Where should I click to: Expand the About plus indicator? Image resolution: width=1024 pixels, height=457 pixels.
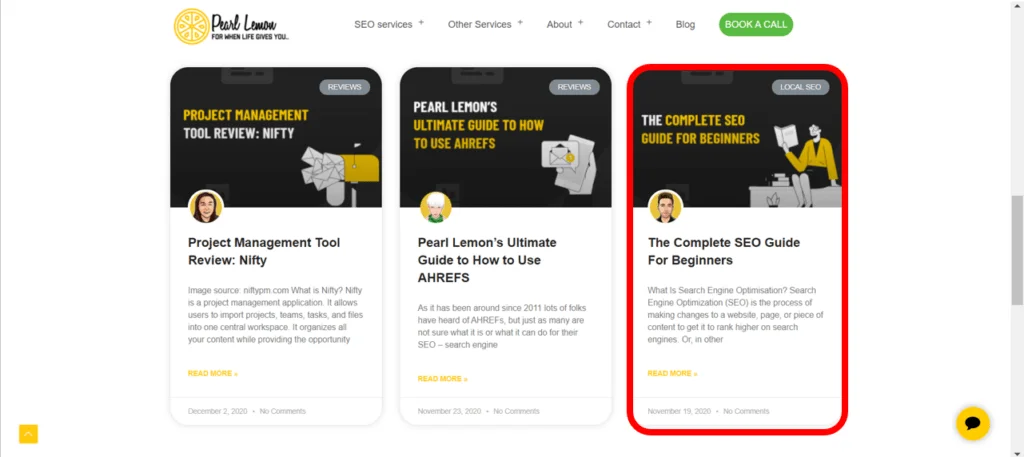(581, 22)
